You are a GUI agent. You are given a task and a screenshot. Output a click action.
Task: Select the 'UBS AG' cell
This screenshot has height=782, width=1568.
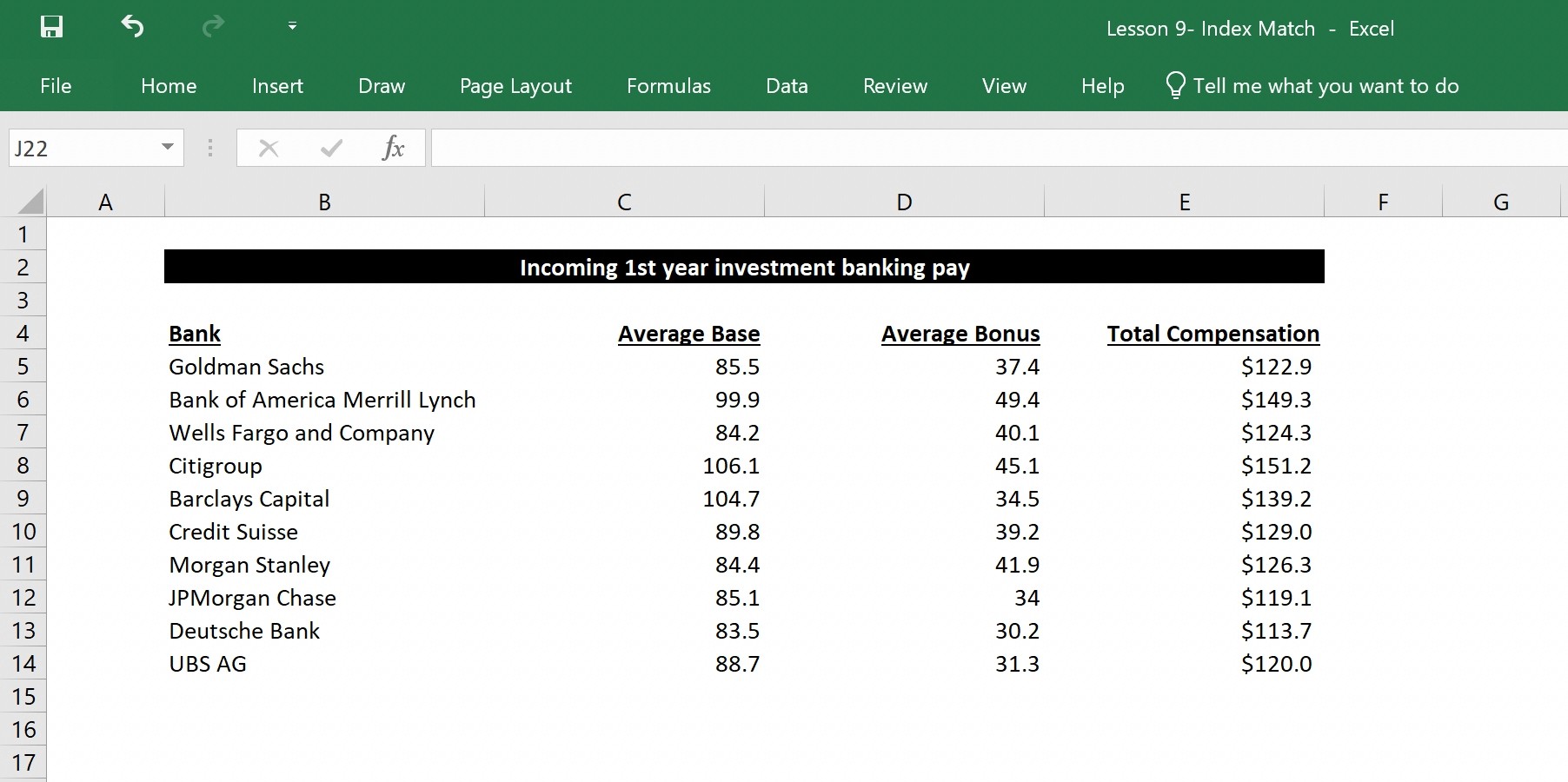324,664
